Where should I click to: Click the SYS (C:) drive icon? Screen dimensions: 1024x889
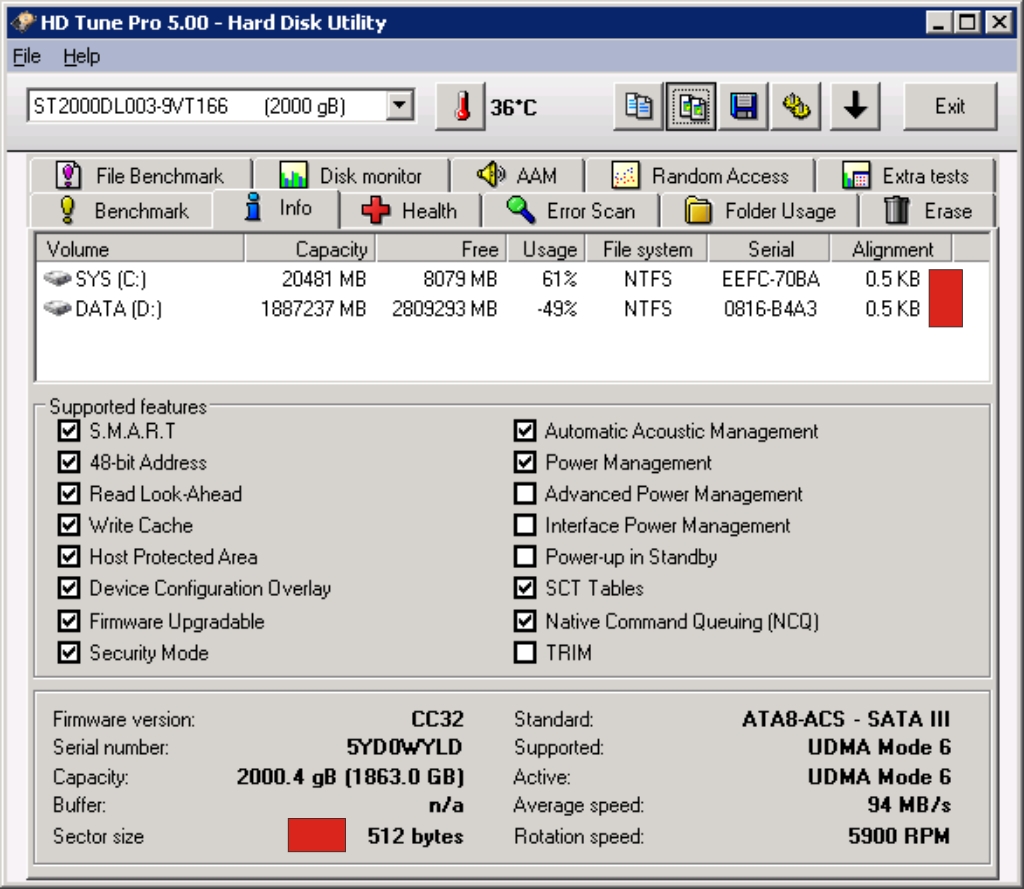point(57,279)
